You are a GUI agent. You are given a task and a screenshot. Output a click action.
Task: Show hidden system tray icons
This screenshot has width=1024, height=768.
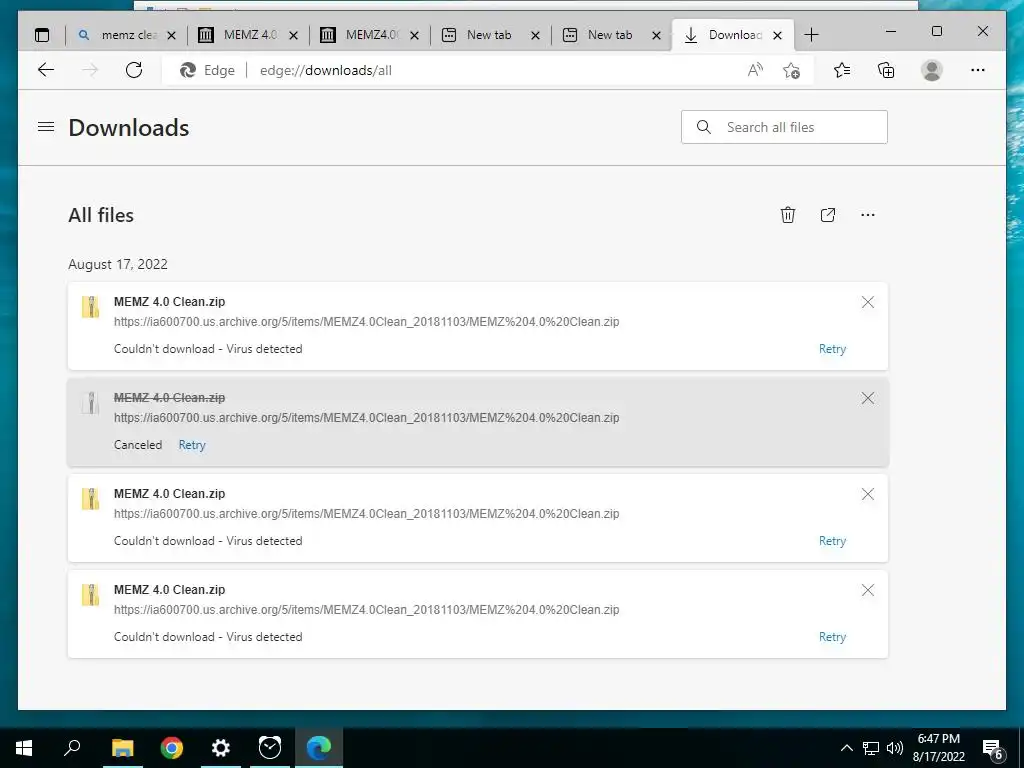[x=846, y=748]
